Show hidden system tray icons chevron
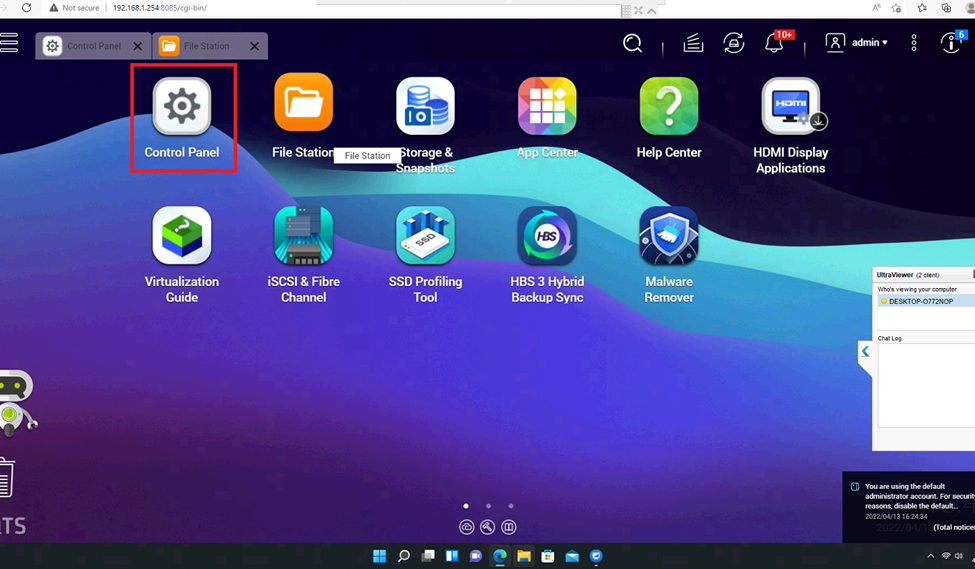975x569 pixels. pyautogui.click(x=930, y=556)
